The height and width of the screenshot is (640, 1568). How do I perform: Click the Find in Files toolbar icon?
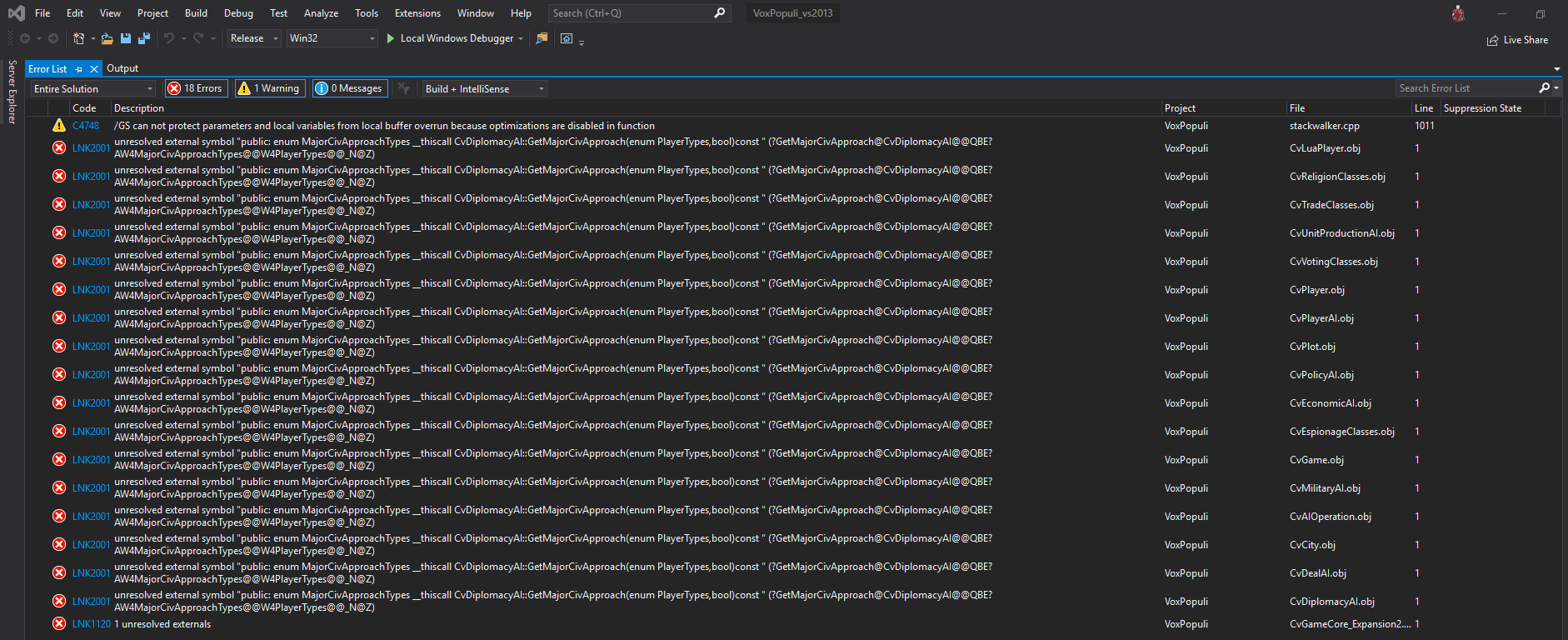click(x=542, y=38)
